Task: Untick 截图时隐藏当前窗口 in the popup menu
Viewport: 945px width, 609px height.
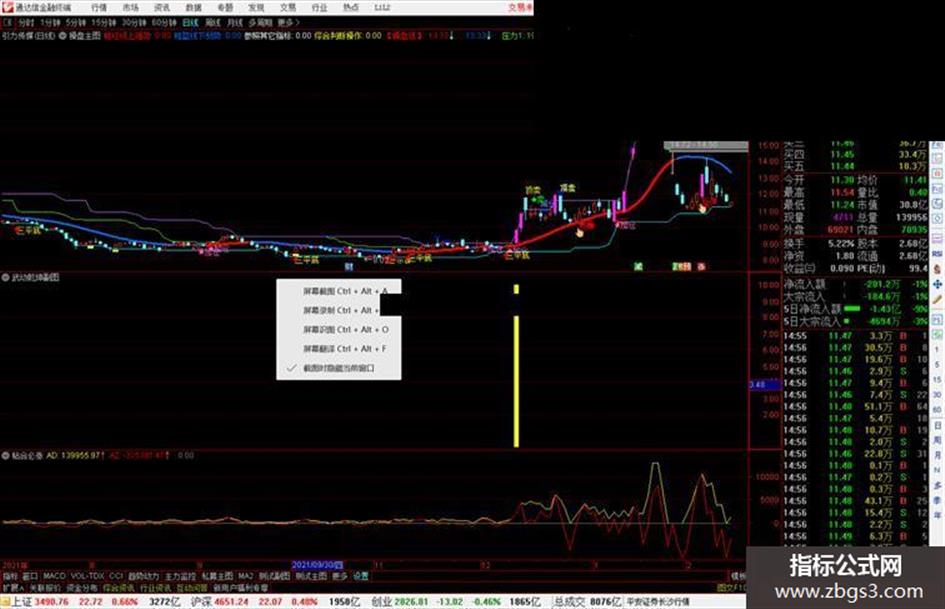Action: 339,368
